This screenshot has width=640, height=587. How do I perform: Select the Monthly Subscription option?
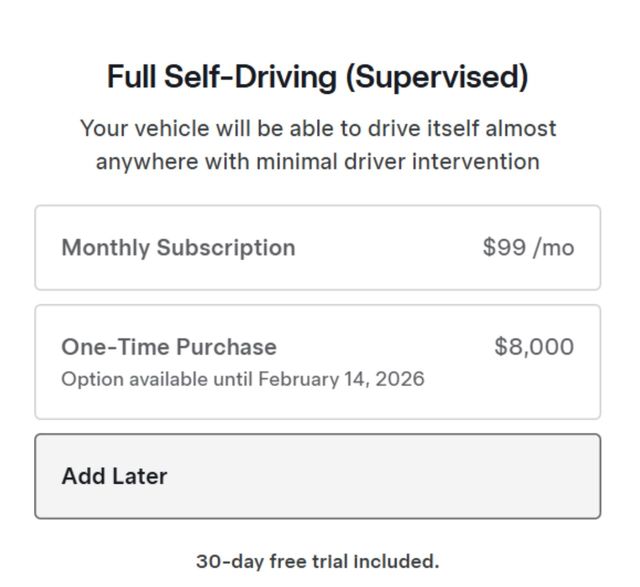[x=317, y=248]
